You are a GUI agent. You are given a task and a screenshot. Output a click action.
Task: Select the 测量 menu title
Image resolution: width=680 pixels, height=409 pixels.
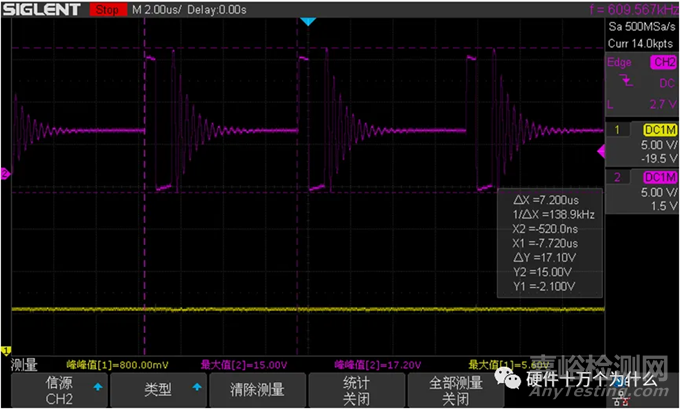(24, 364)
